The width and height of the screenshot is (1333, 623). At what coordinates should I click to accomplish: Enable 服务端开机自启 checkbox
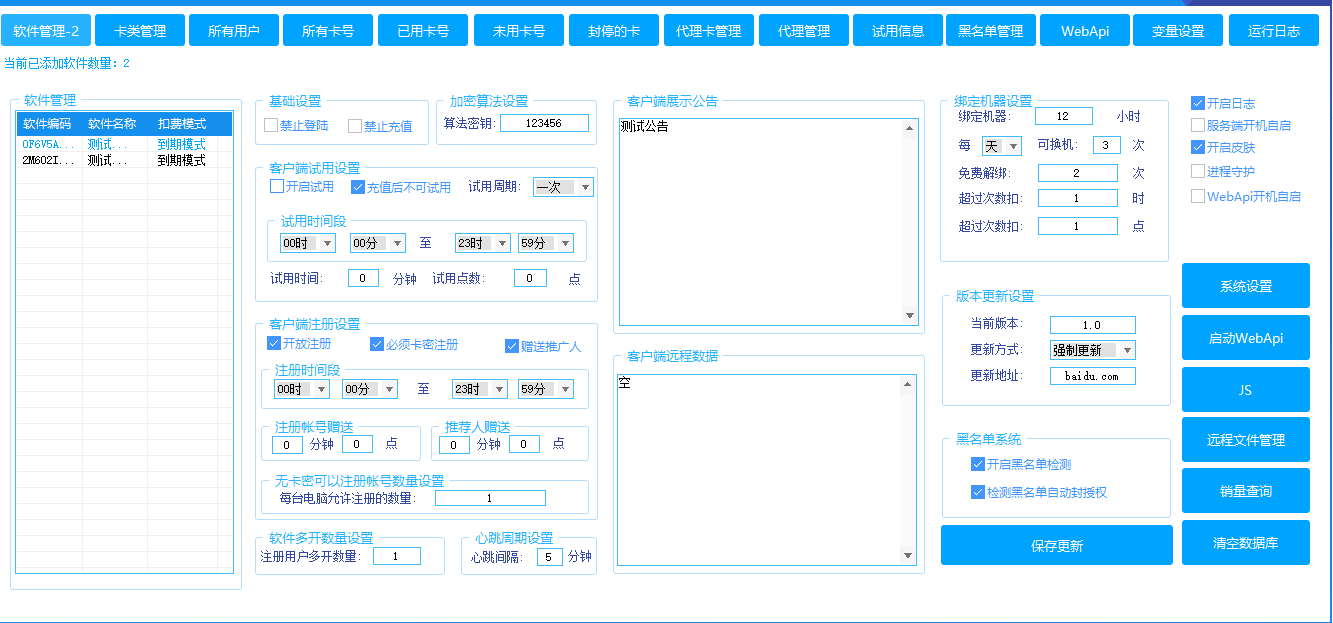(1241, 125)
